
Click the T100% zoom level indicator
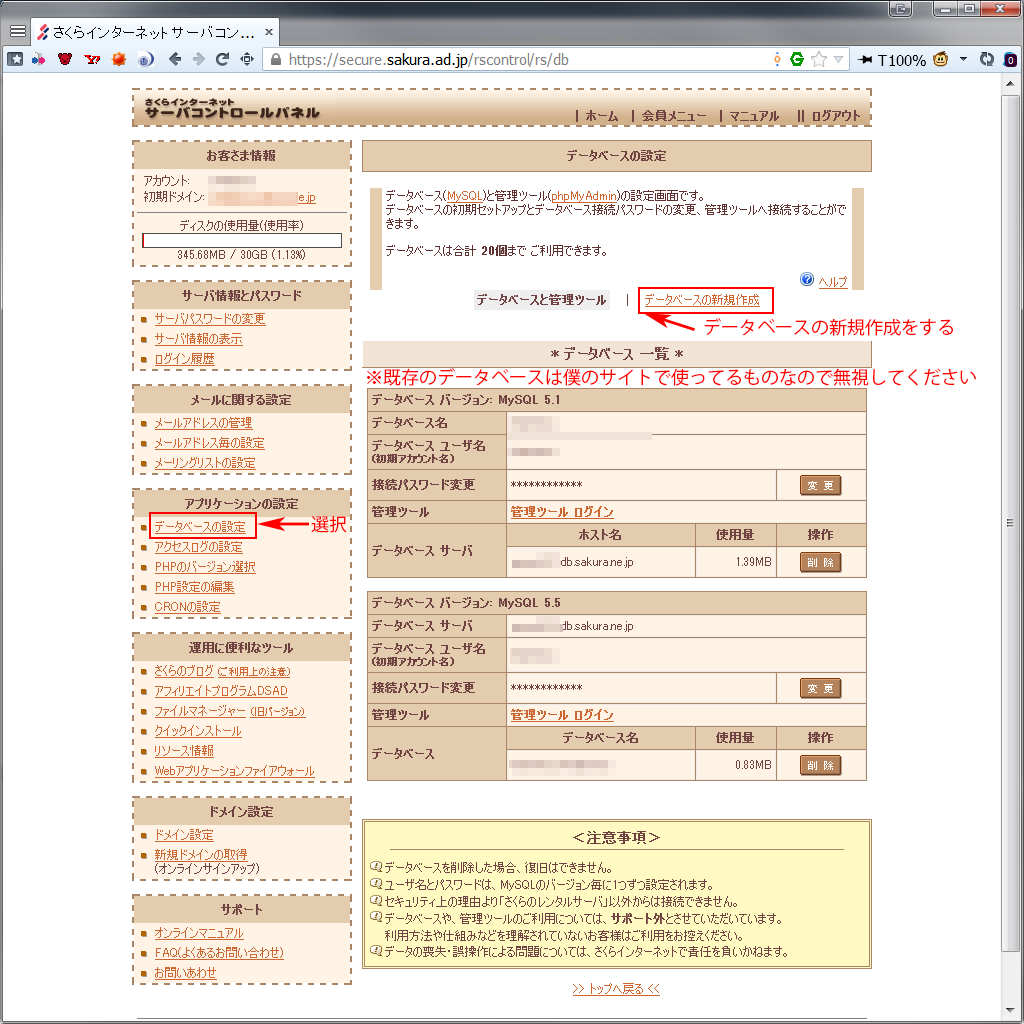pos(901,60)
